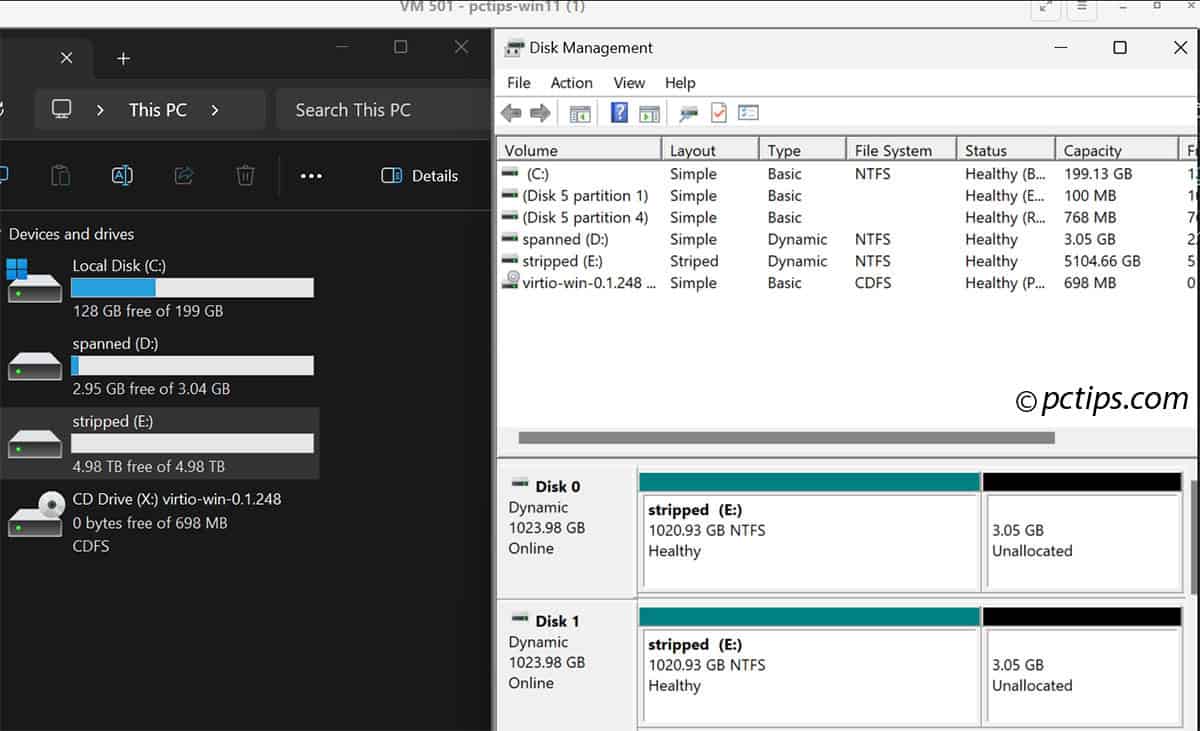
Task: Click the Rename icon in File Explorer toolbar
Action: [x=122, y=175]
